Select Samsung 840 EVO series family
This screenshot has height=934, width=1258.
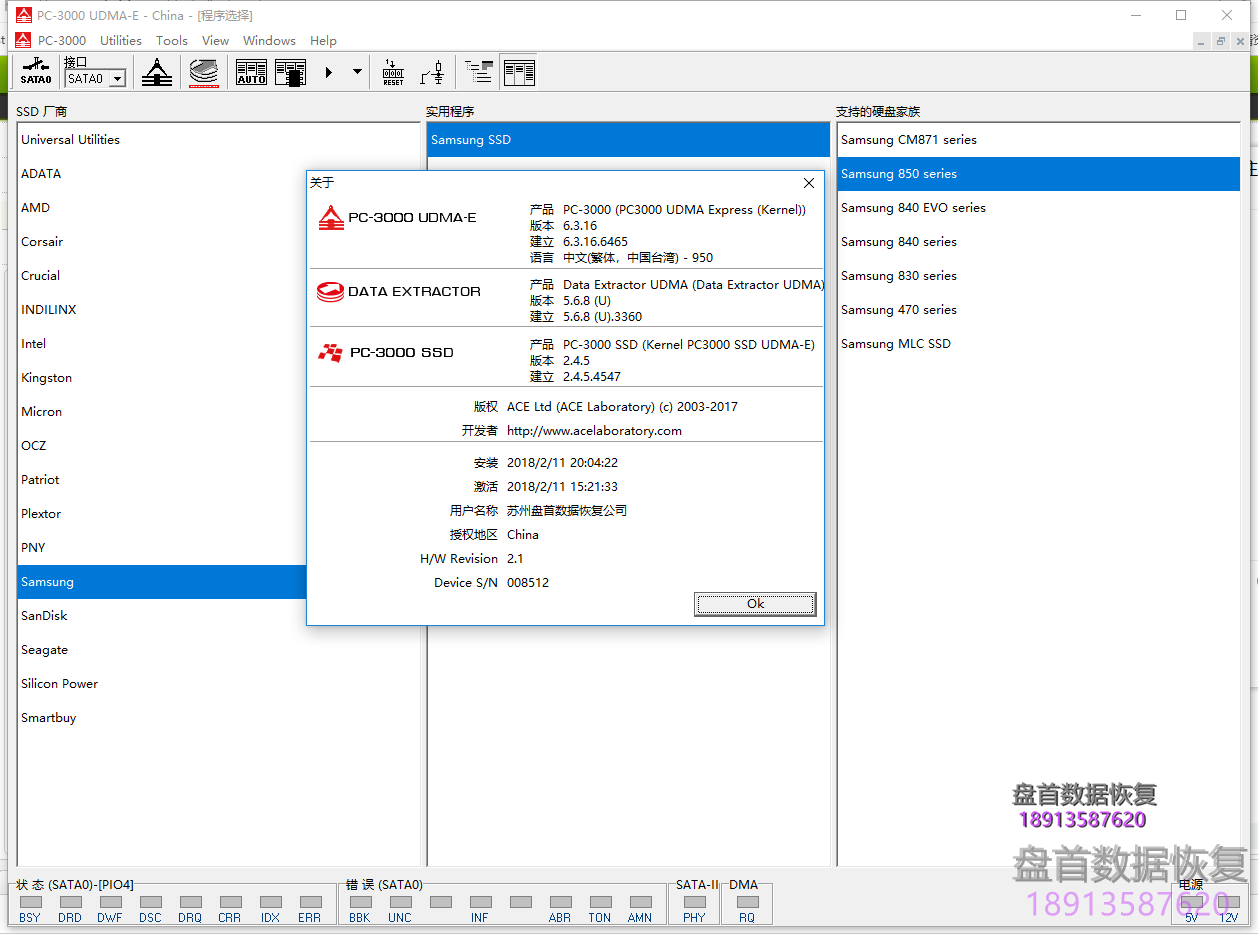[x=913, y=208]
